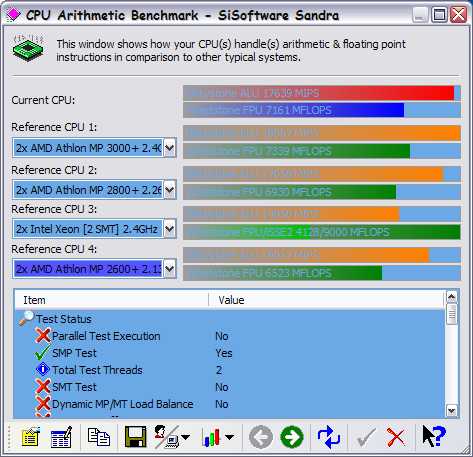This screenshot has height=457, width=473.
Task: Close the CPU Arithmetic Benchmark window
Action: click(458, 15)
